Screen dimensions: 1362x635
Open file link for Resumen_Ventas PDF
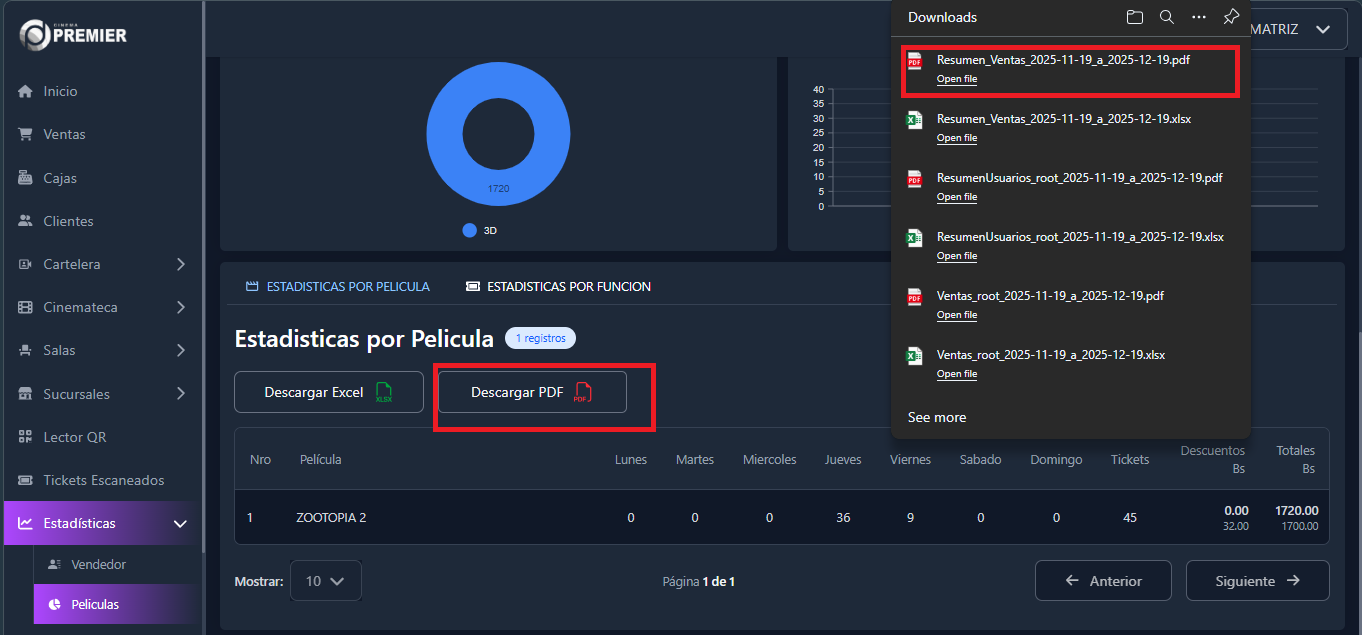tap(957, 79)
